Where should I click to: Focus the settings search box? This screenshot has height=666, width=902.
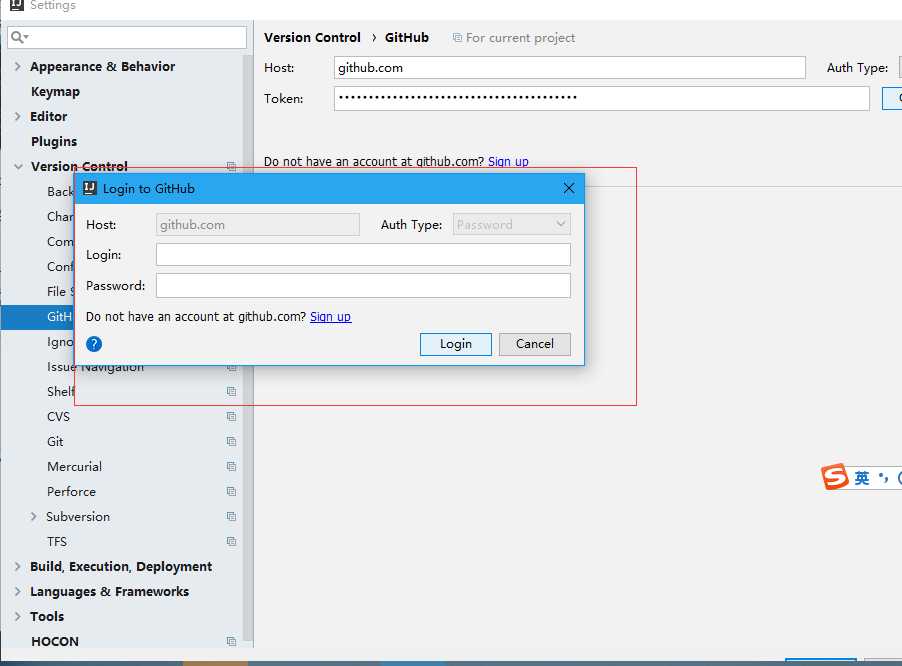pos(127,37)
